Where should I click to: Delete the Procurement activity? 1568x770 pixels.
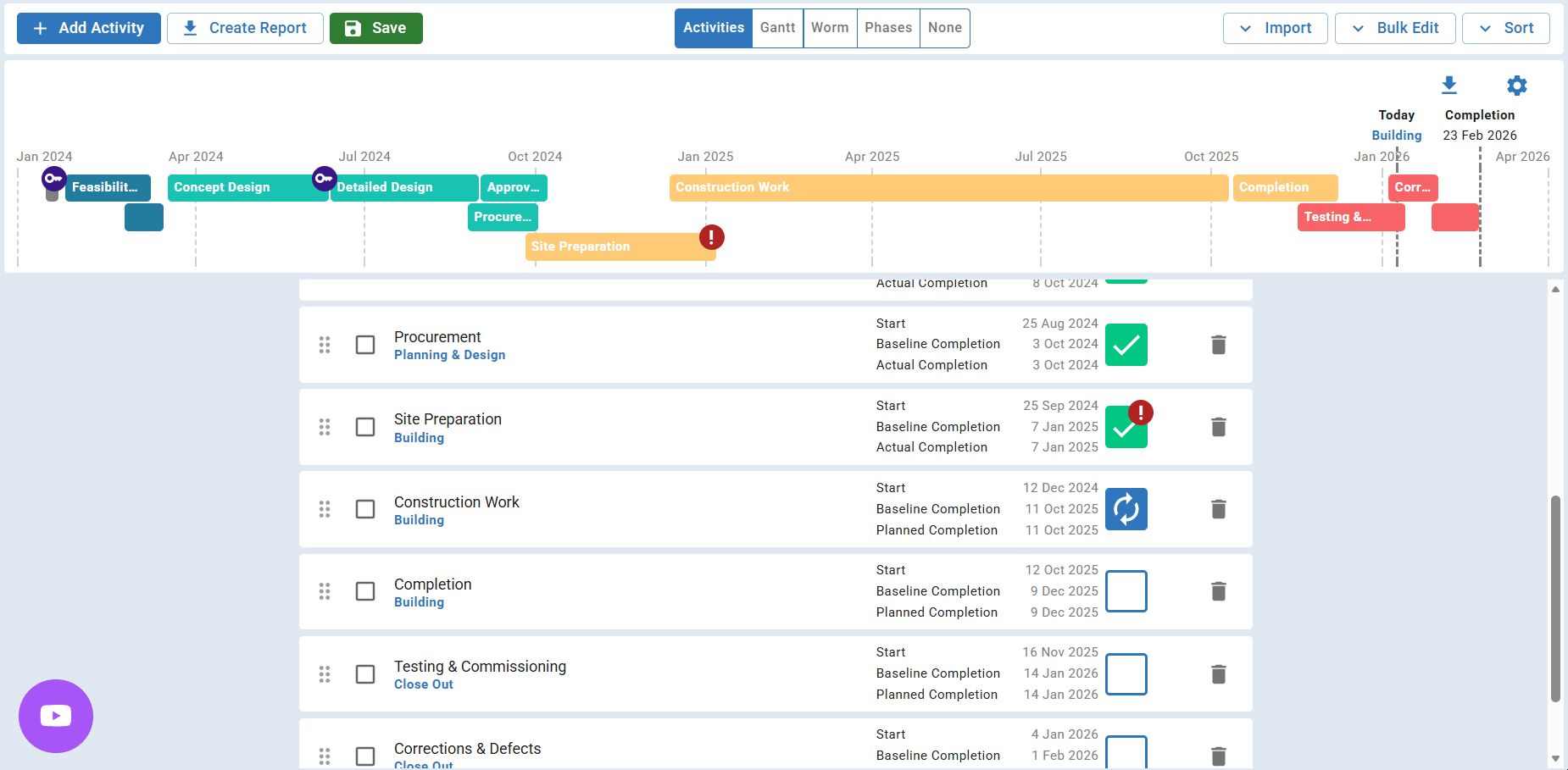(x=1218, y=345)
